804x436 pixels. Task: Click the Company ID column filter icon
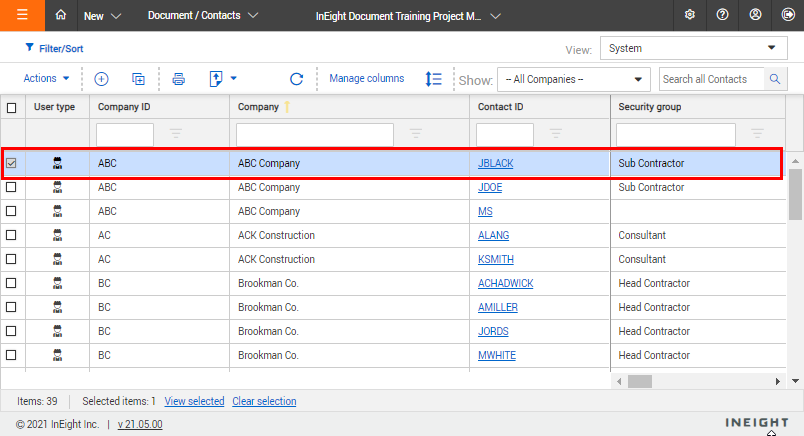[176, 134]
